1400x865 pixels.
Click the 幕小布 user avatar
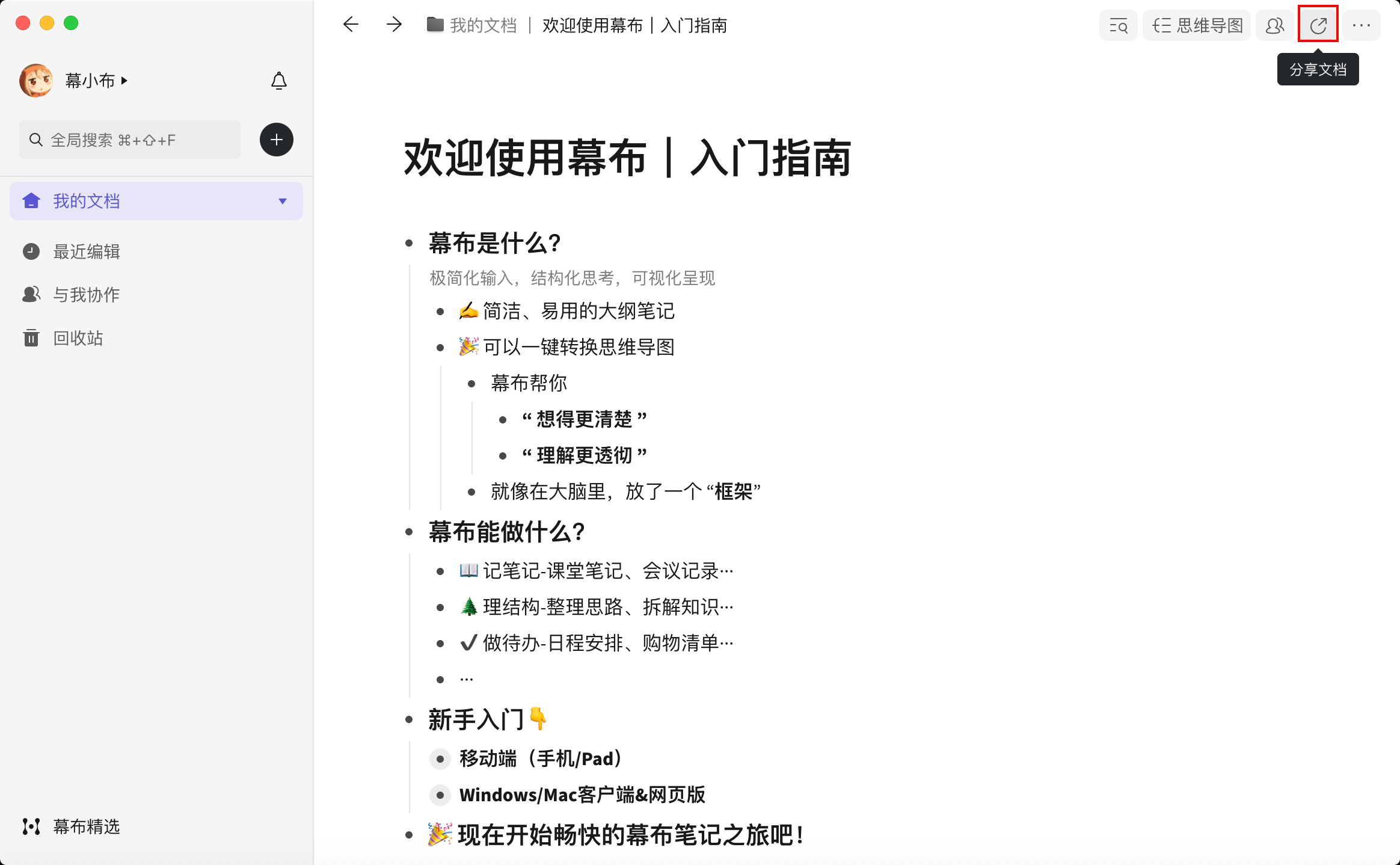click(36, 81)
